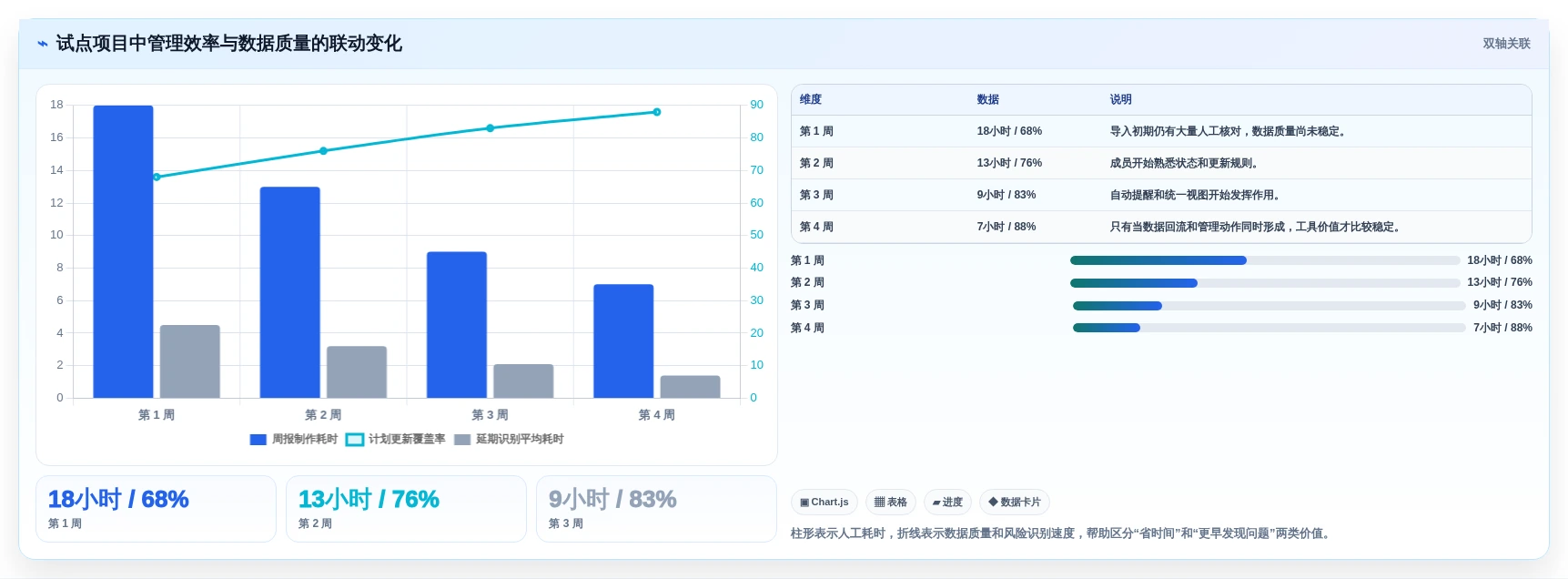1568x579 pixels.
Task: Click the 第 2 周 progress bar
Action: coord(1265,283)
